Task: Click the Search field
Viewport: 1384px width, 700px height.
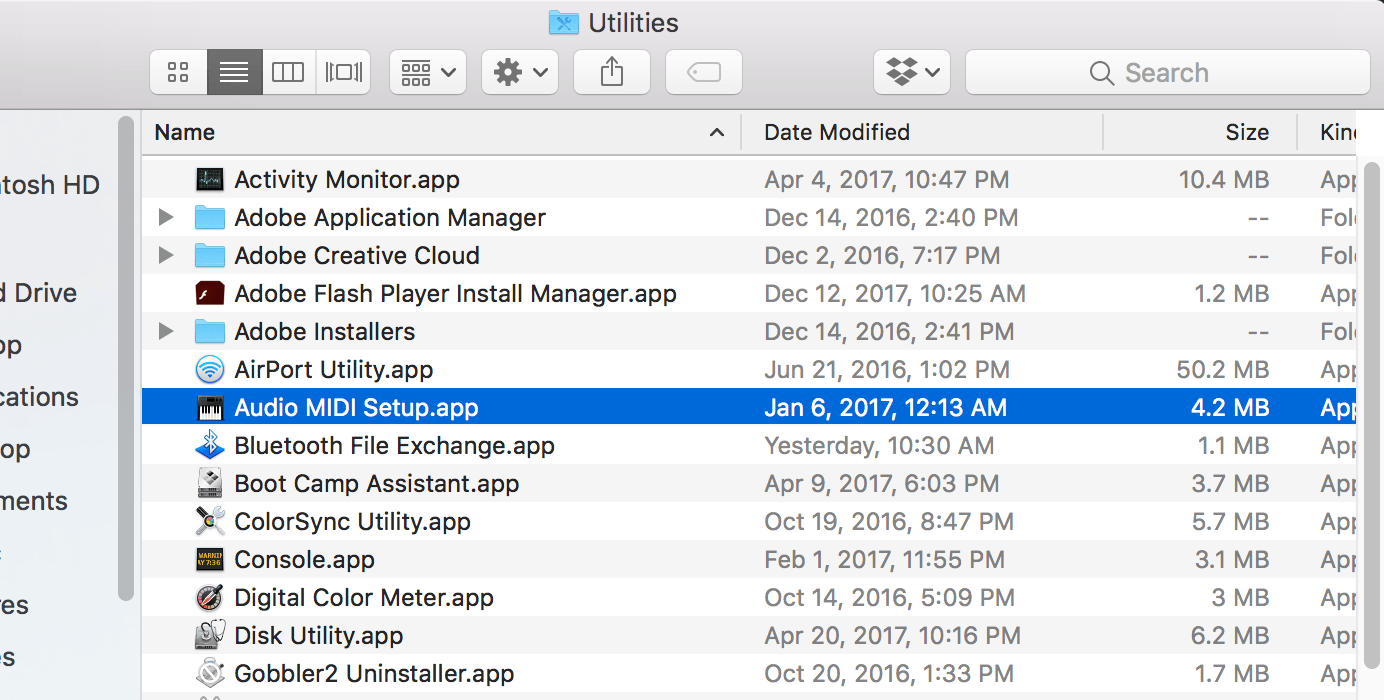Action: click(1167, 72)
